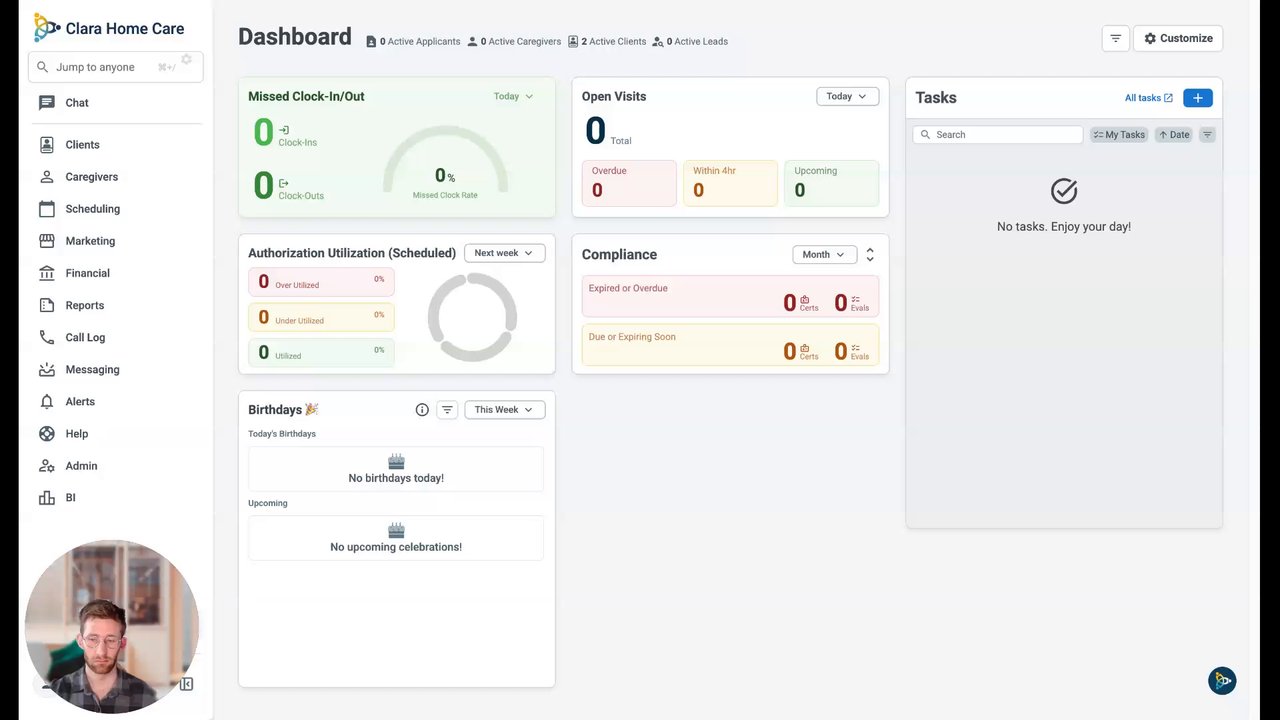Click the dashboard filter icon beside Customize
1280x720 pixels.
tap(1115, 39)
